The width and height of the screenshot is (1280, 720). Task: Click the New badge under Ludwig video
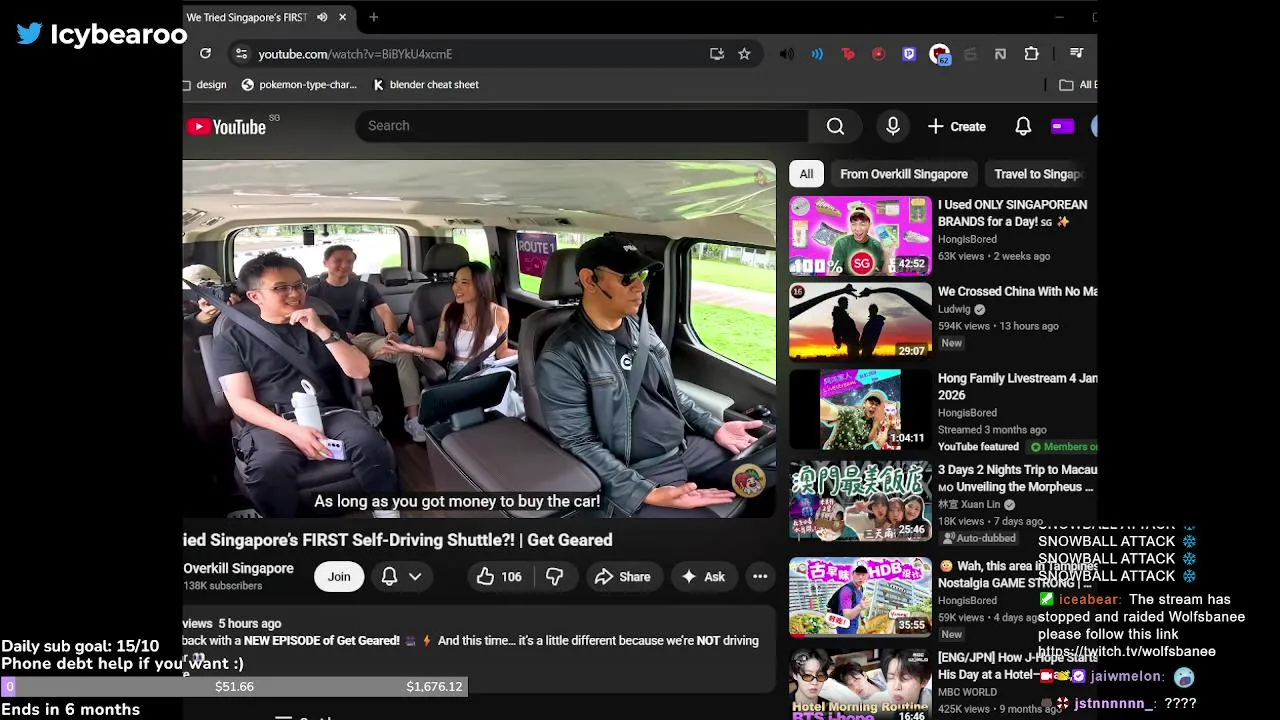[x=952, y=343]
